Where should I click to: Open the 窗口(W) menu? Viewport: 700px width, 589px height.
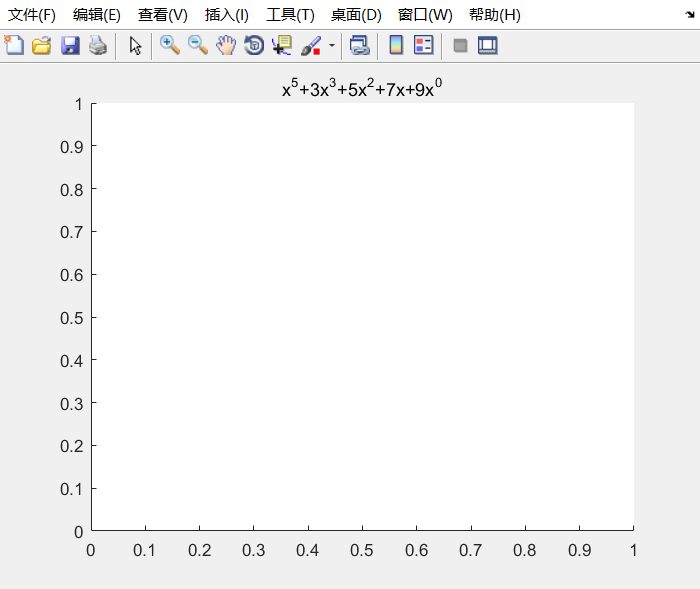pos(425,15)
